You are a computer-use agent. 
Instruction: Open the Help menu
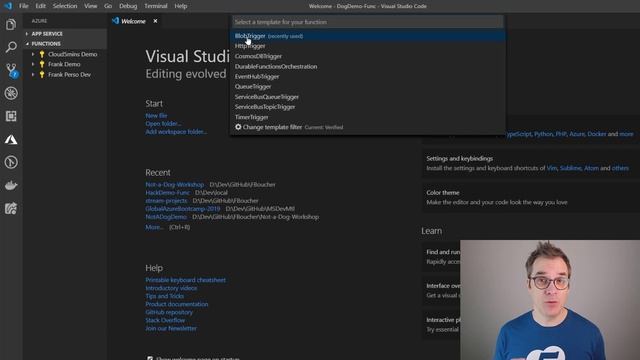pos(181,6)
